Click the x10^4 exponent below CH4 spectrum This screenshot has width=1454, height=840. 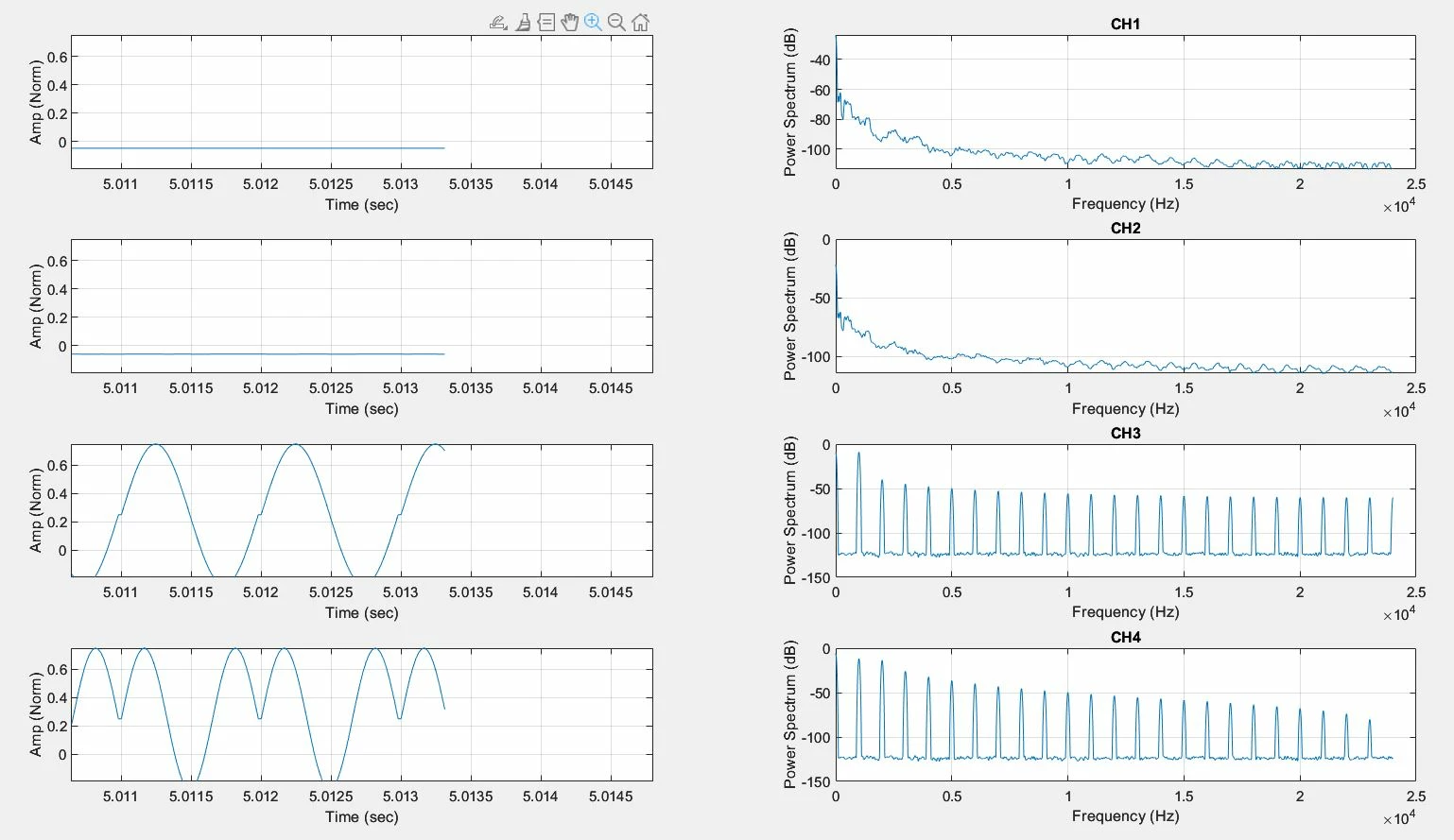pos(1399,817)
